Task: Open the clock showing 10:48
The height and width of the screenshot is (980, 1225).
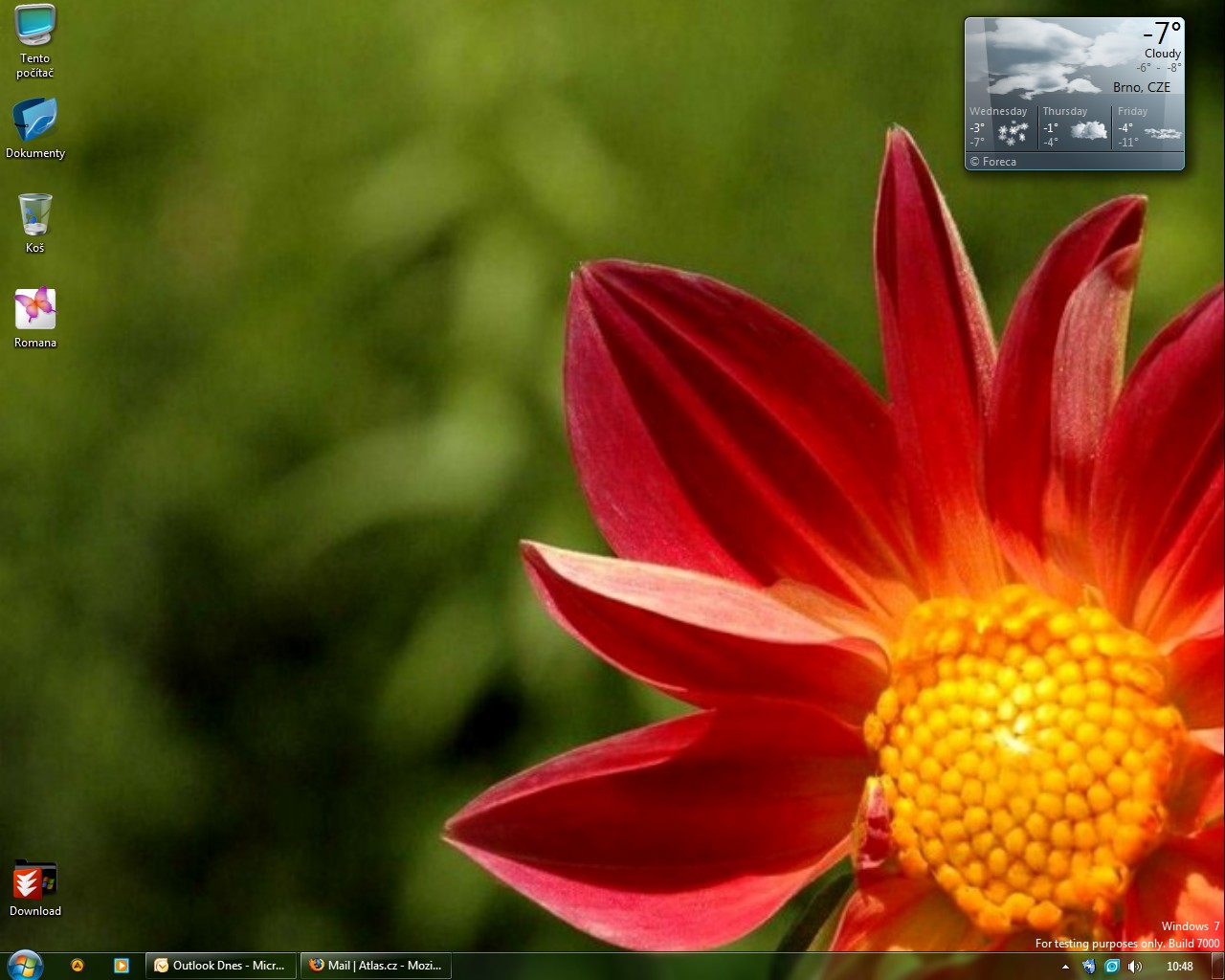Action: tap(1180, 967)
